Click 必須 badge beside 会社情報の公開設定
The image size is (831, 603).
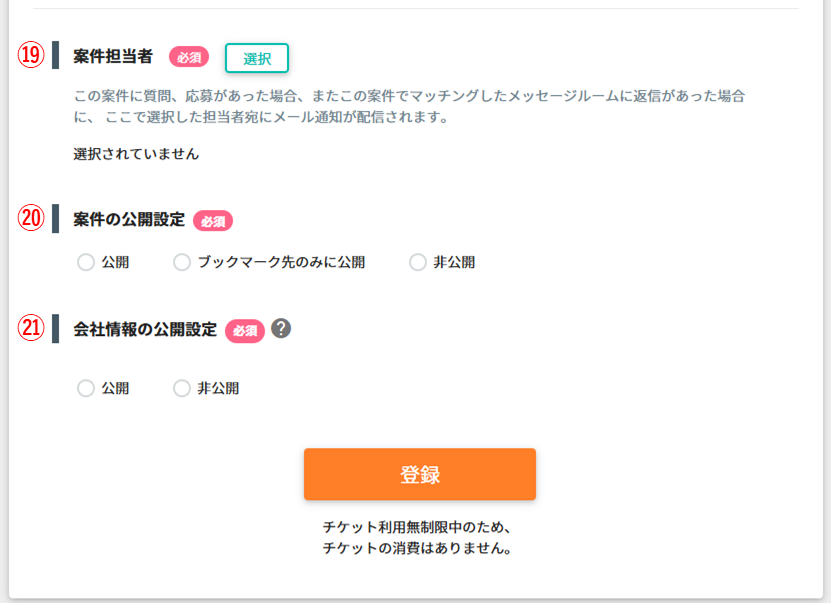[x=244, y=331]
